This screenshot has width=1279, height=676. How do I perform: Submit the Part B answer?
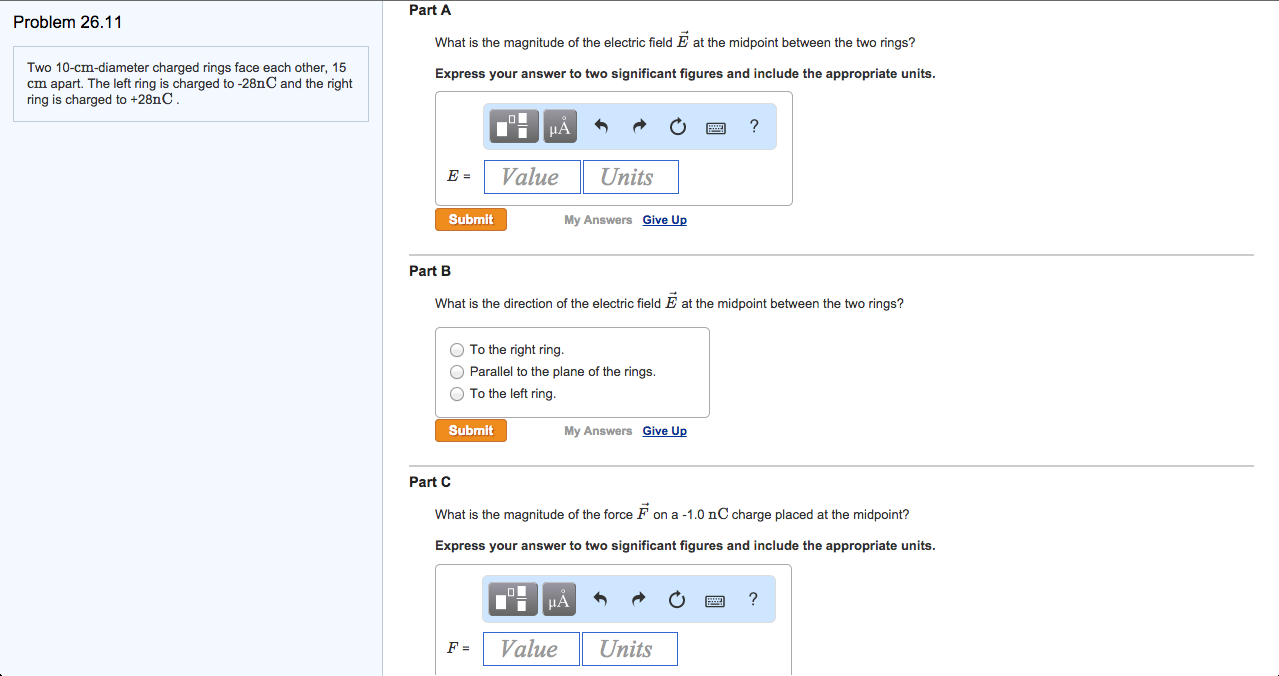click(x=471, y=430)
